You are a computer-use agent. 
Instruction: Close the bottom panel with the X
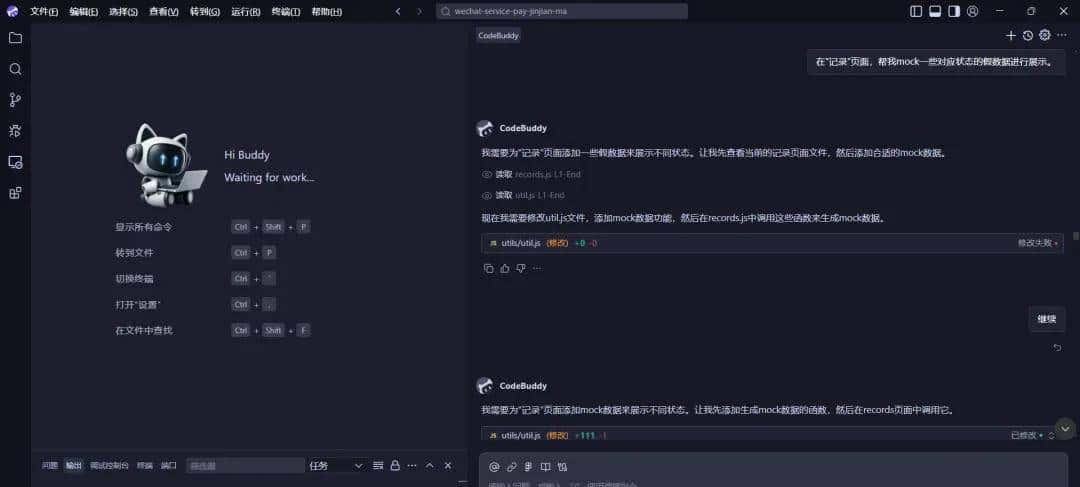point(448,466)
